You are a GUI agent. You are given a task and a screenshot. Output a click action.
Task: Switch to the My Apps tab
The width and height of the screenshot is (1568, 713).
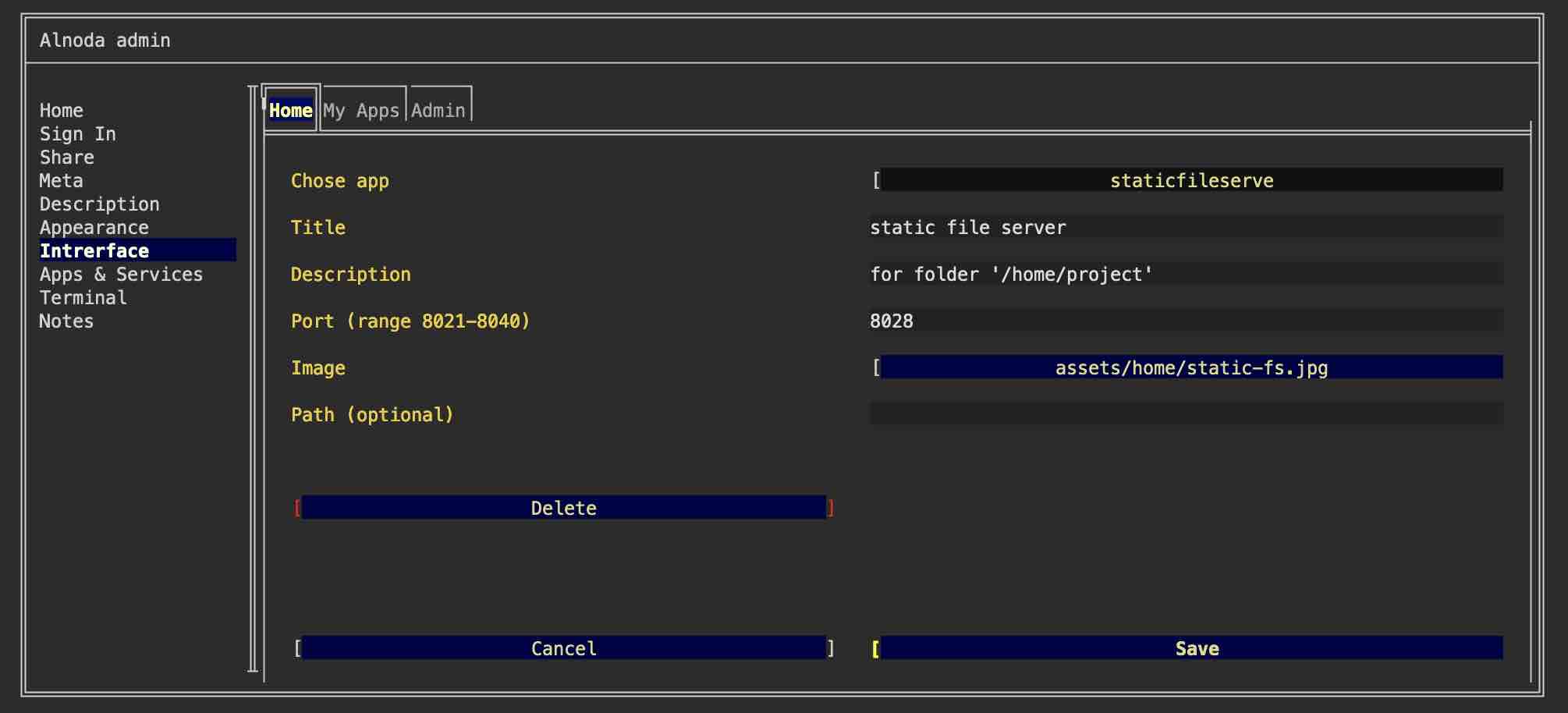(361, 111)
